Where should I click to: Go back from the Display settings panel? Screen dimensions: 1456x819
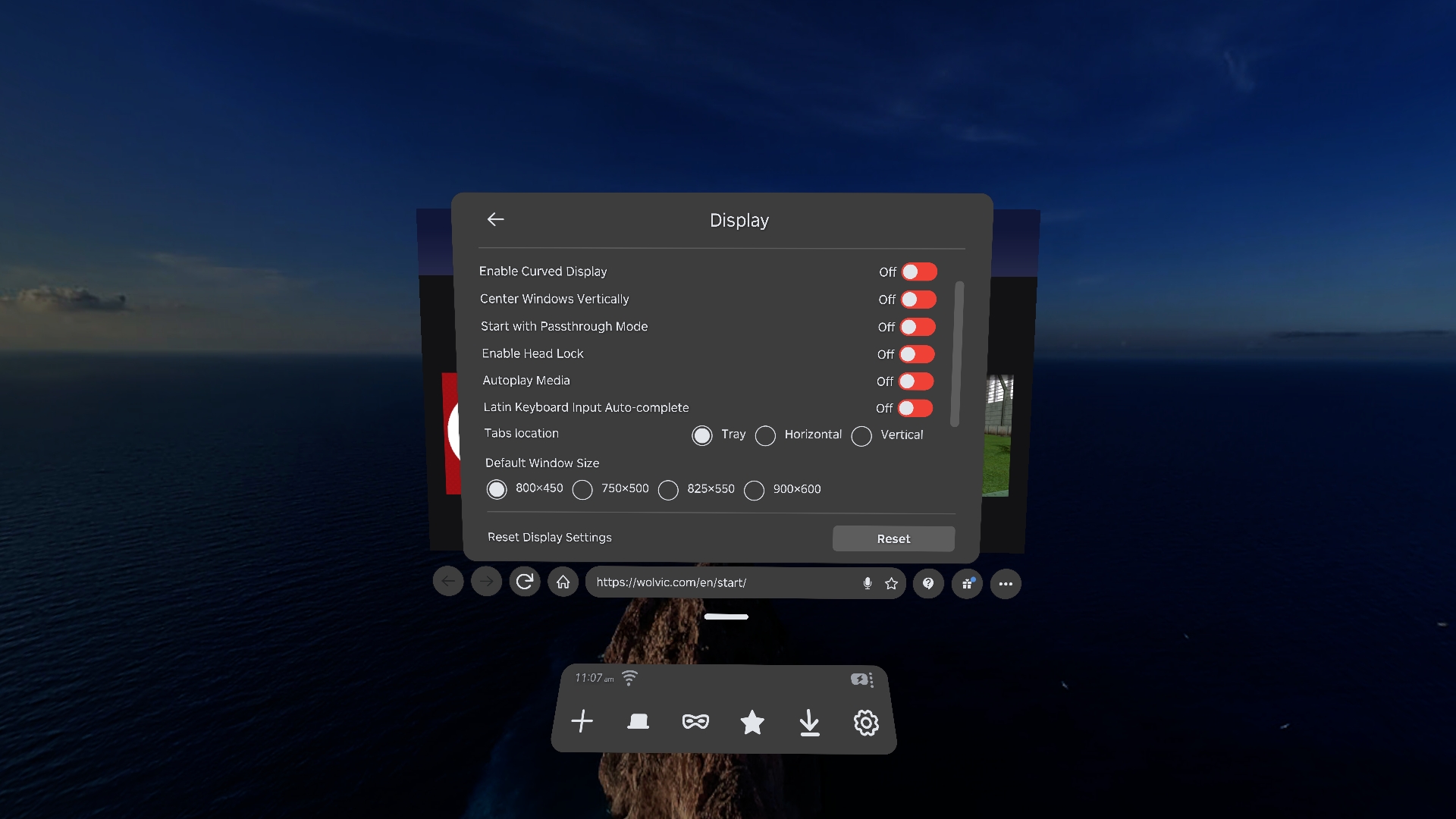click(x=495, y=219)
